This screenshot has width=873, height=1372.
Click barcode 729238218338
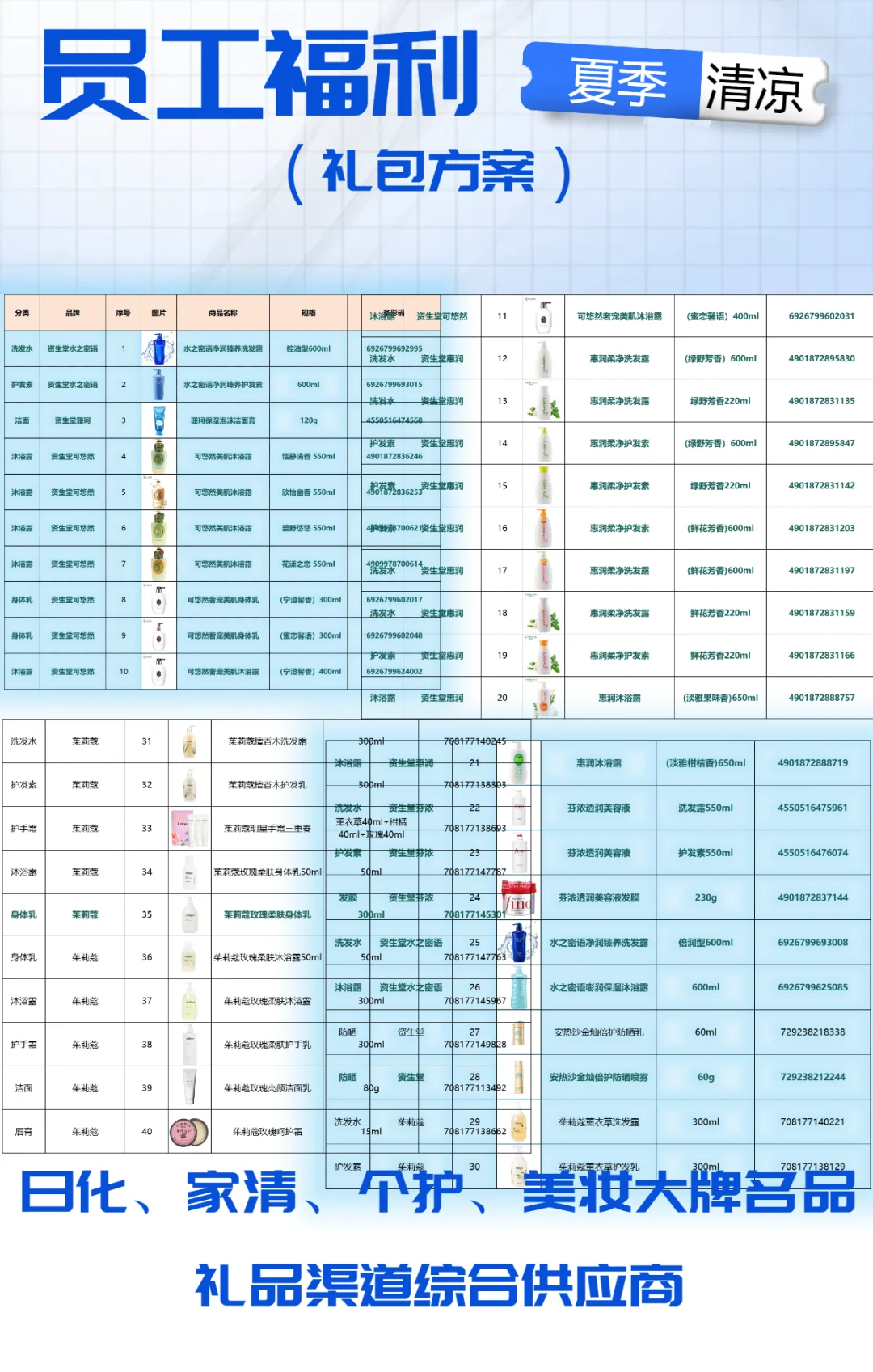(812, 1032)
